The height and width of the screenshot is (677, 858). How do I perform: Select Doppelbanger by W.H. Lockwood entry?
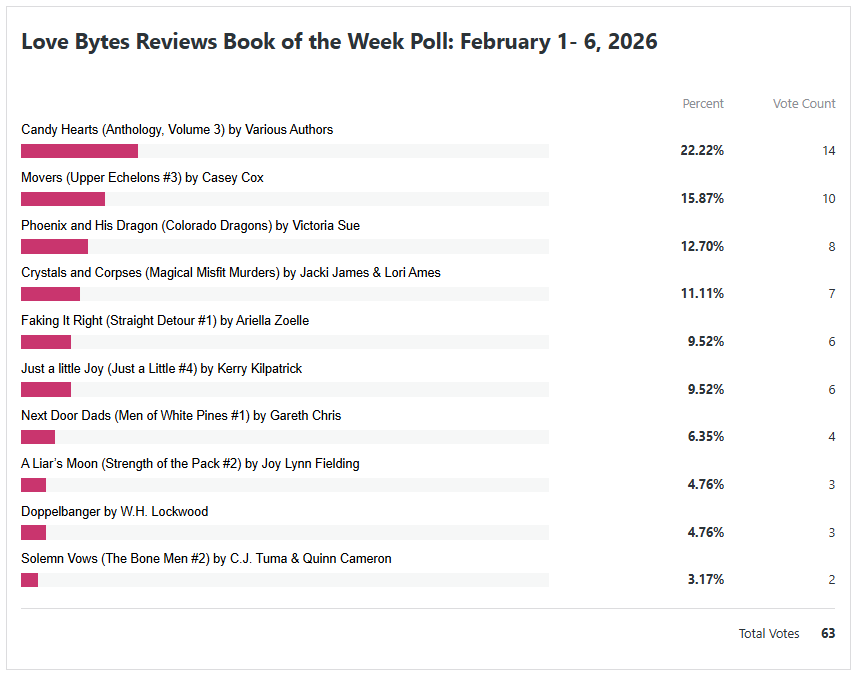coord(114,512)
